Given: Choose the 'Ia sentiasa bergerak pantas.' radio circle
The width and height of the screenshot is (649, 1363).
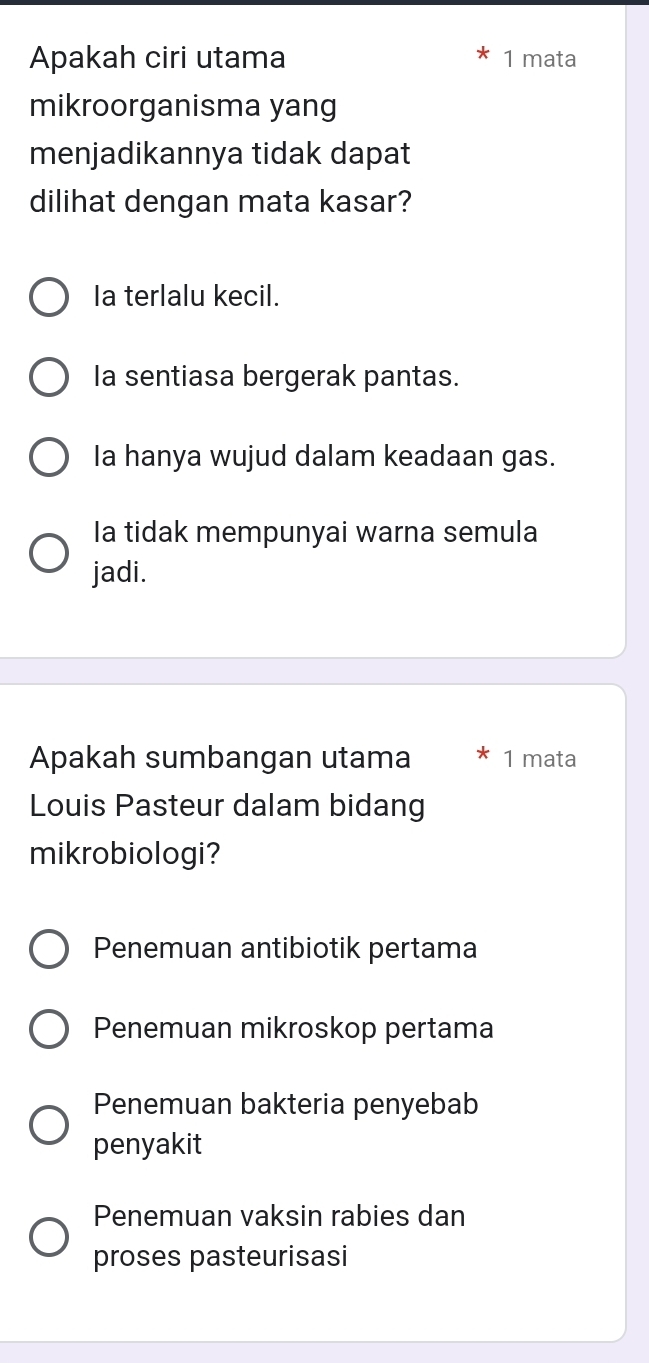Looking at the screenshot, I should point(49,378).
